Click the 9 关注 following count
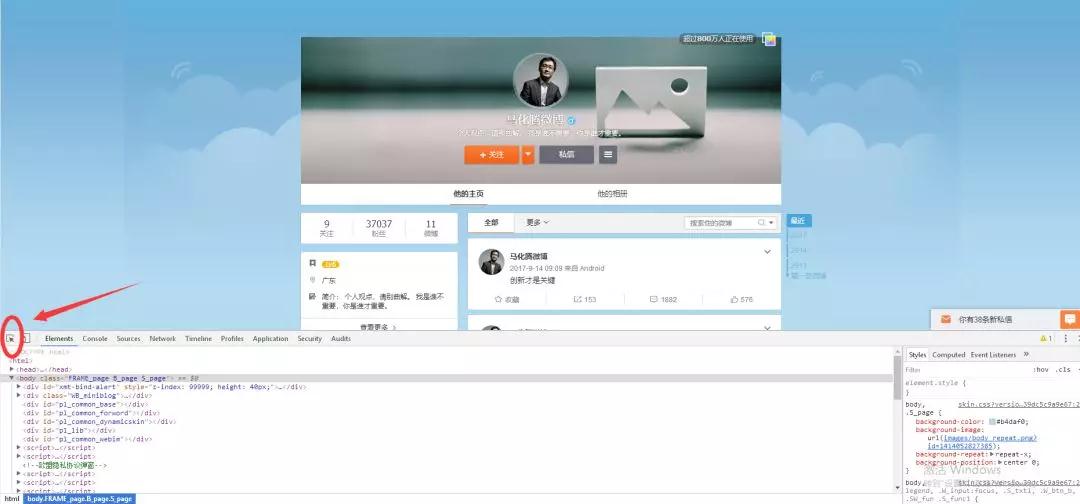The image size is (1080, 504). click(x=326, y=228)
